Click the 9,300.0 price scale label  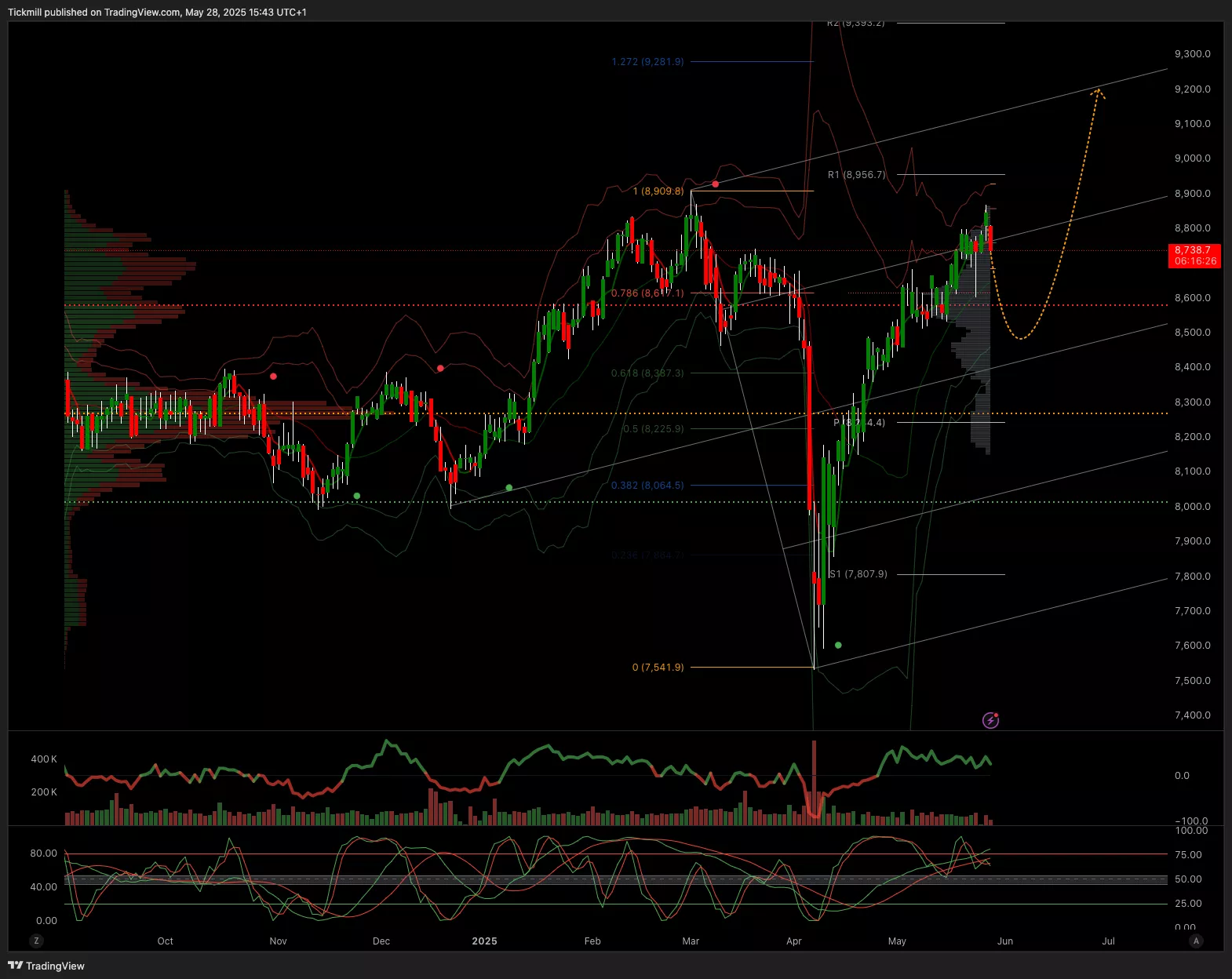tap(1192, 54)
